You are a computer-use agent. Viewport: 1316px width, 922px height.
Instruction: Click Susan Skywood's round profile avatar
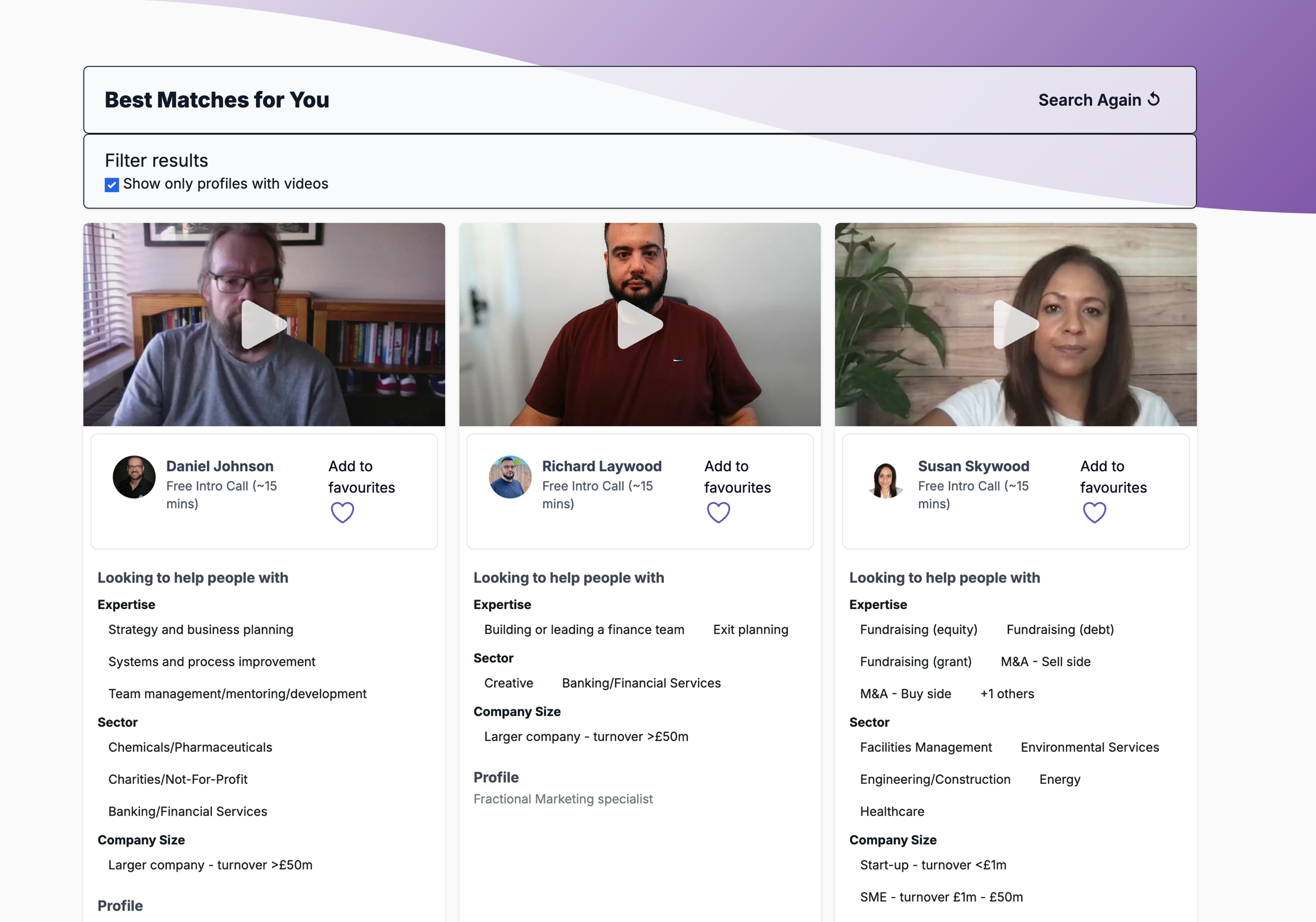[886, 480]
